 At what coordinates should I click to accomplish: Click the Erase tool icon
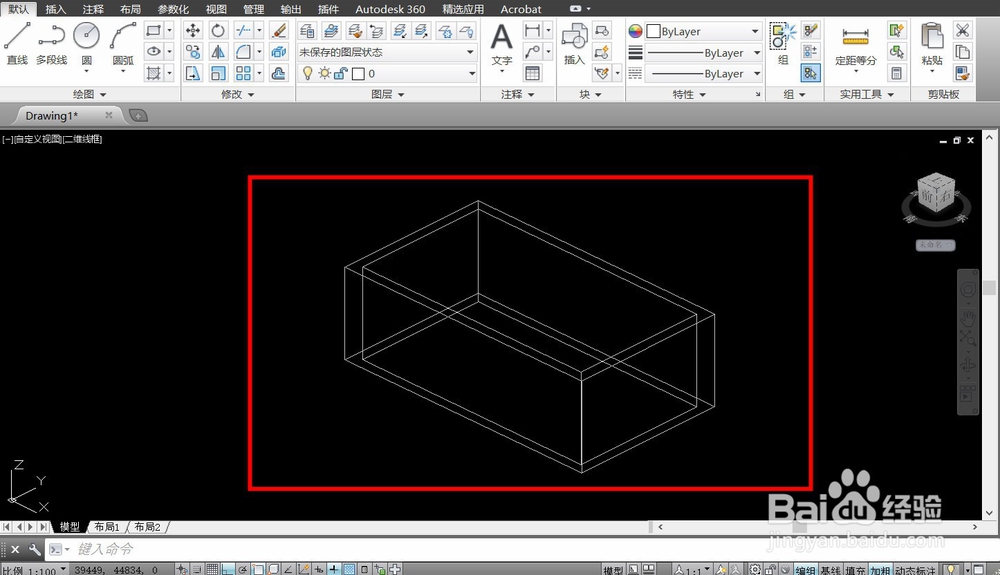pyautogui.click(x=279, y=31)
